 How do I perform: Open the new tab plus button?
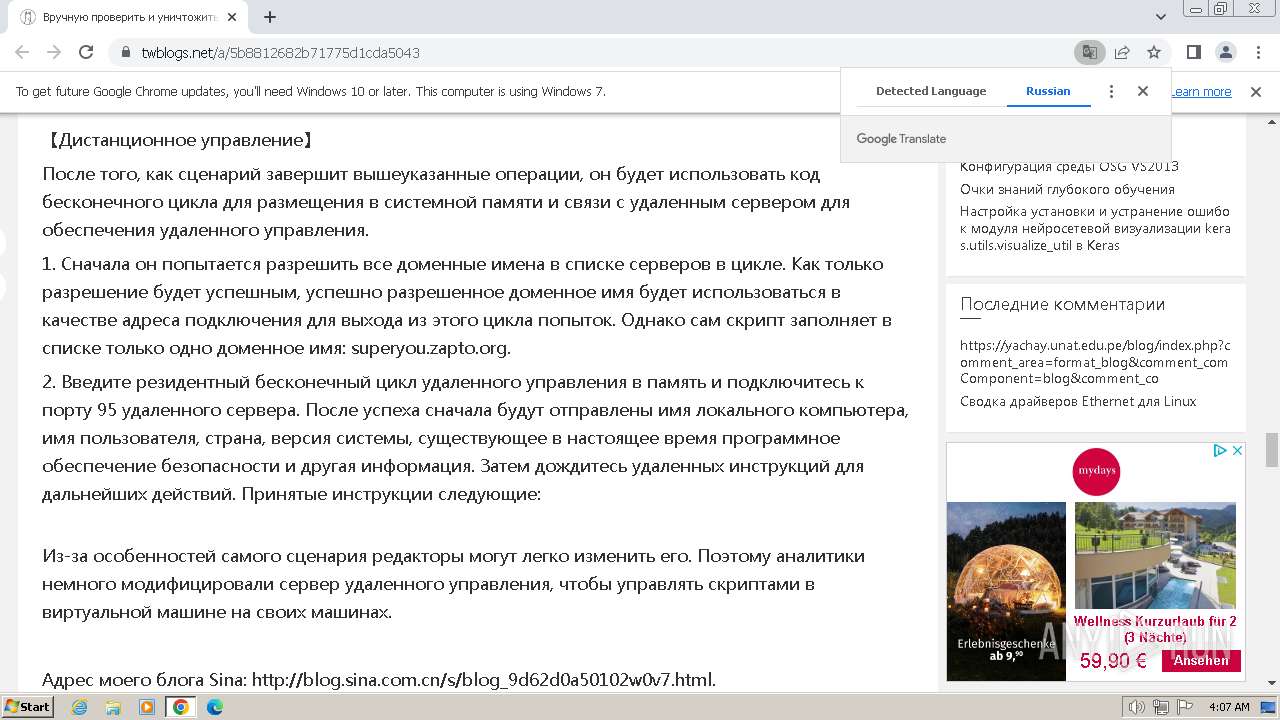(x=270, y=17)
